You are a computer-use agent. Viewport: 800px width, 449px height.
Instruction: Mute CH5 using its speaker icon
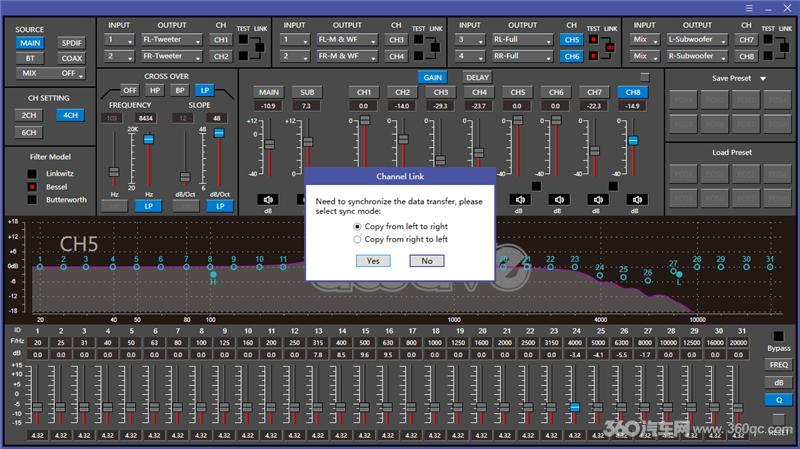[x=520, y=199]
